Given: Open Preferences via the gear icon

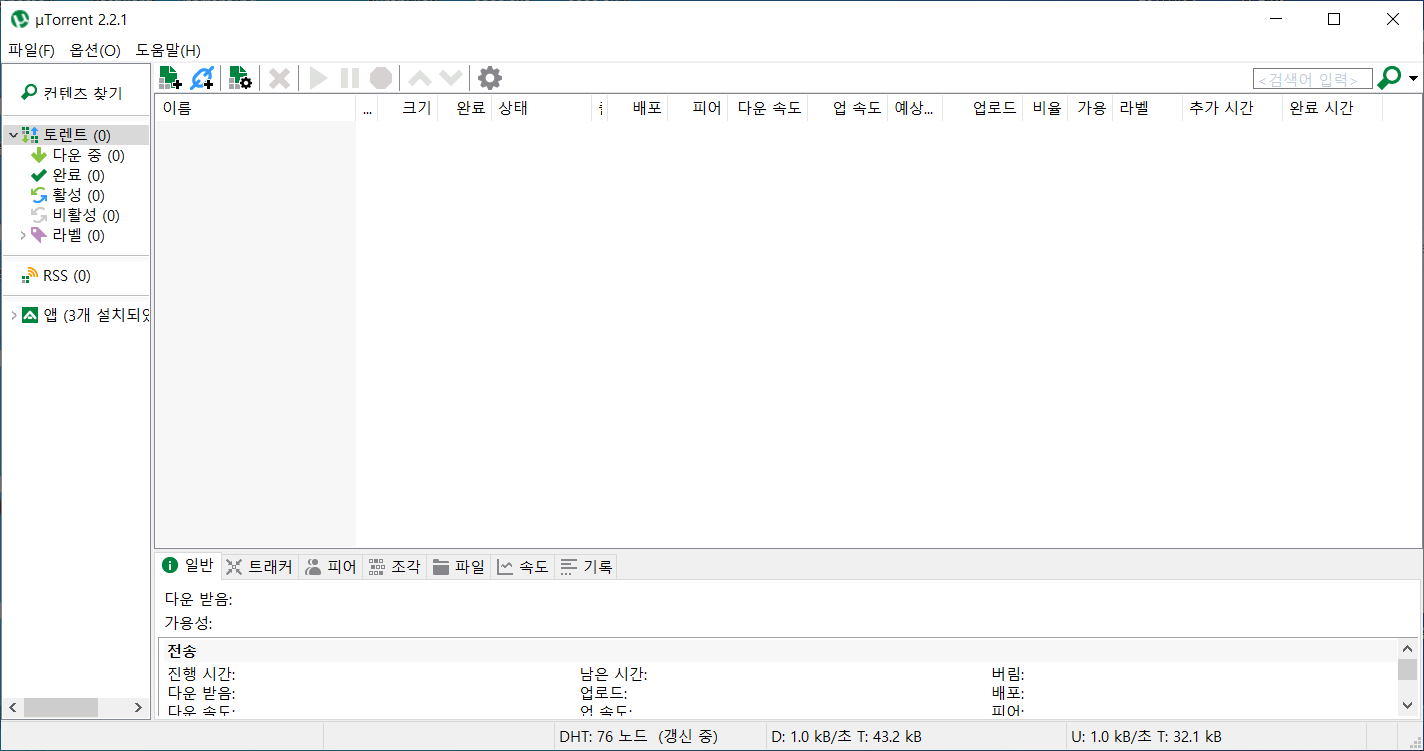Looking at the screenshot, I should (x=489, y=78).
